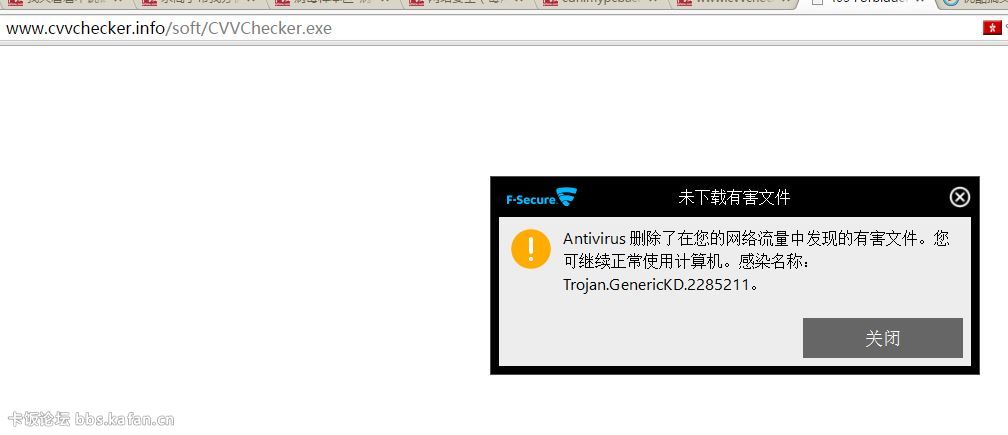Click the red extension icon beside the address bar
Screen dimensions: 1008x435
991,28
